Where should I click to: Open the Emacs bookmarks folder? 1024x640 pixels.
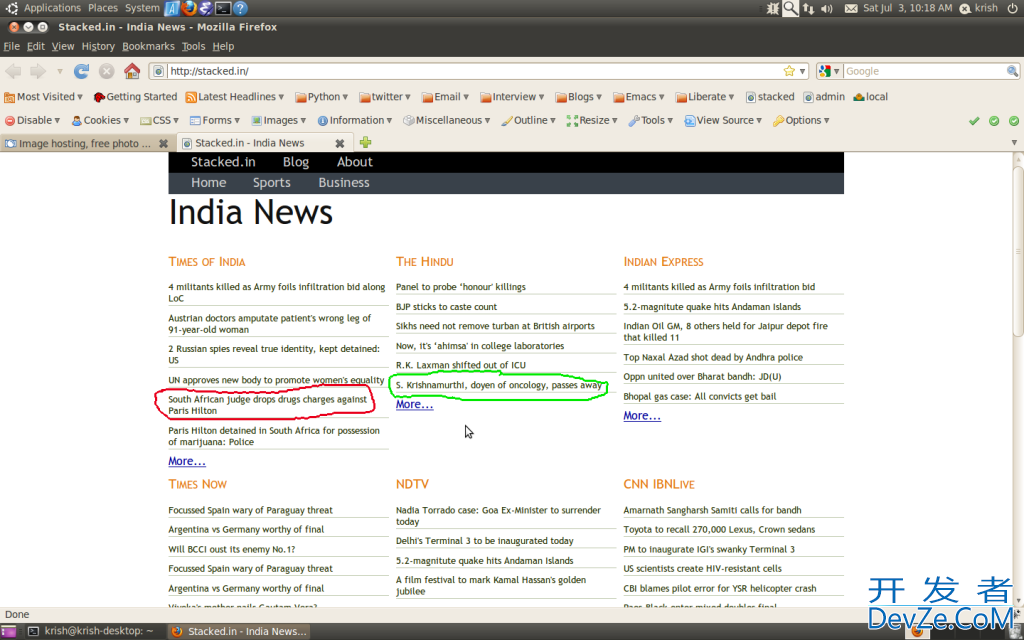[639, 97]
